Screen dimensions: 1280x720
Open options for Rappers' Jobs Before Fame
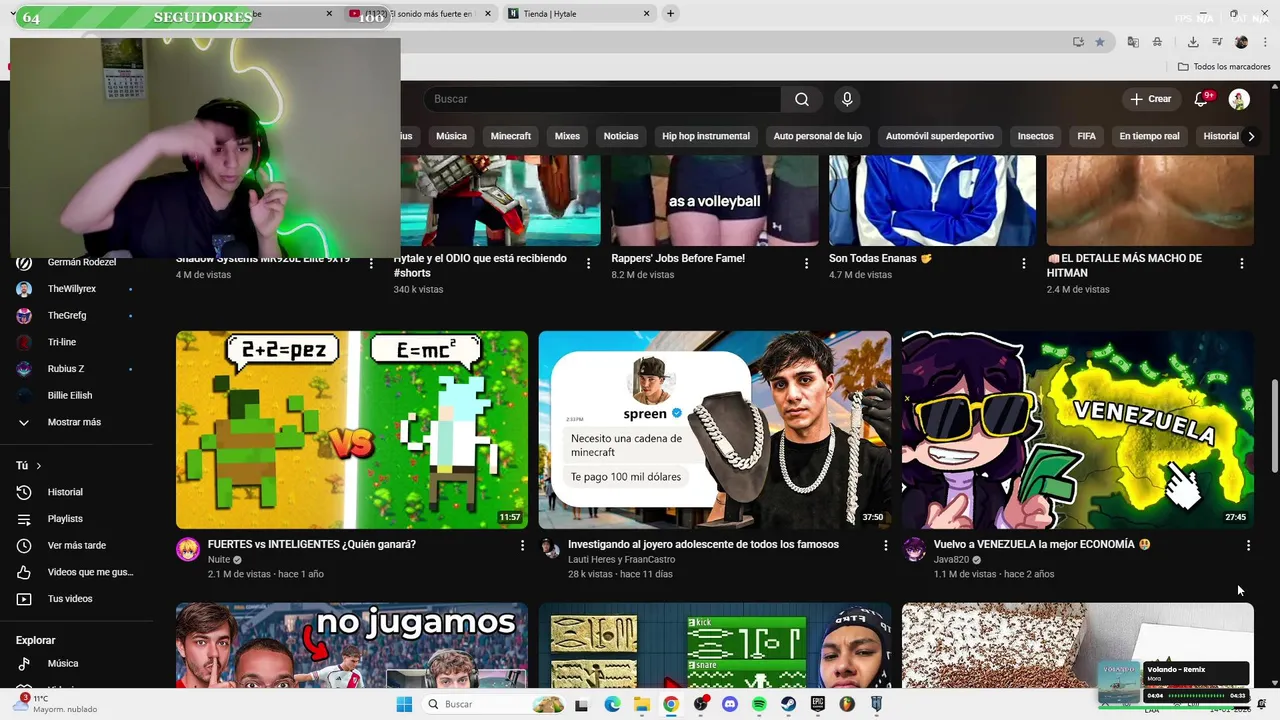(806, 263)
